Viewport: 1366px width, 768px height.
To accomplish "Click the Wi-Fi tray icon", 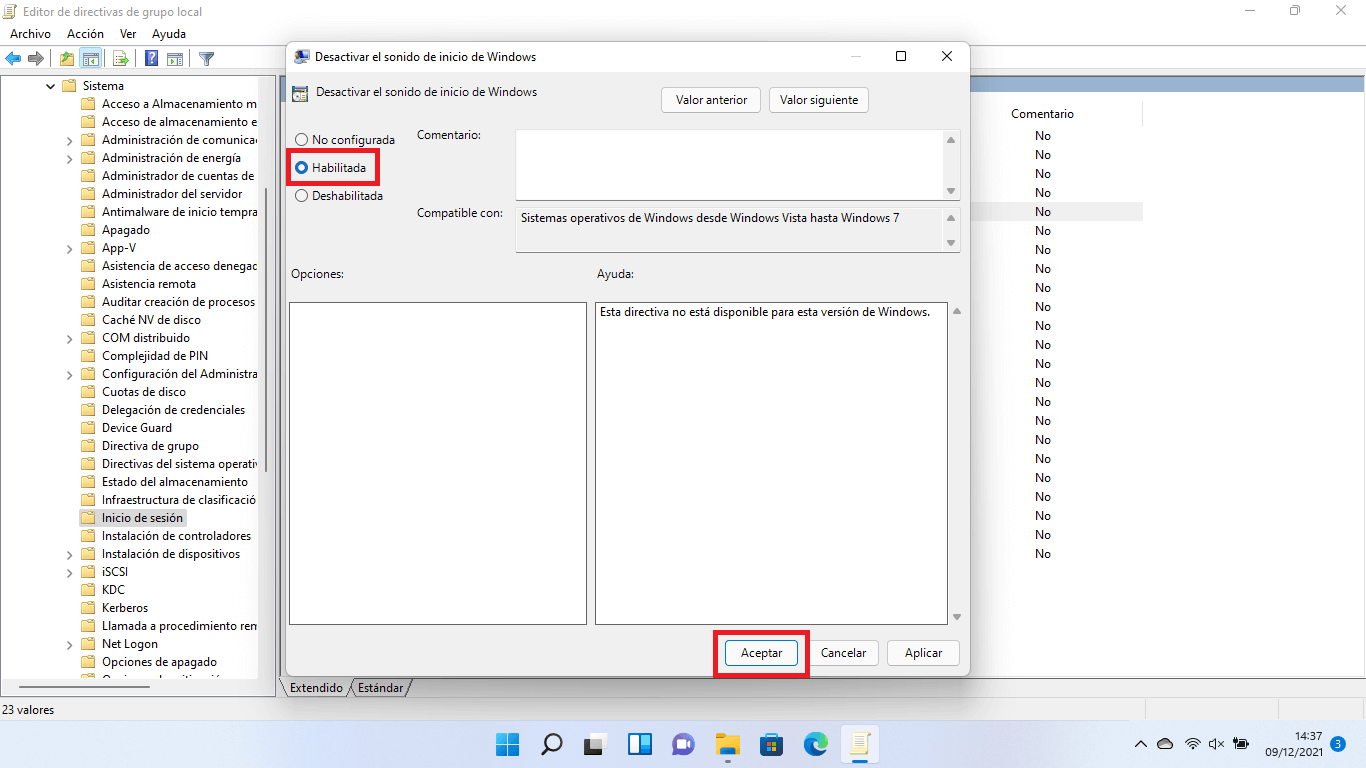I will (1192, 744).
